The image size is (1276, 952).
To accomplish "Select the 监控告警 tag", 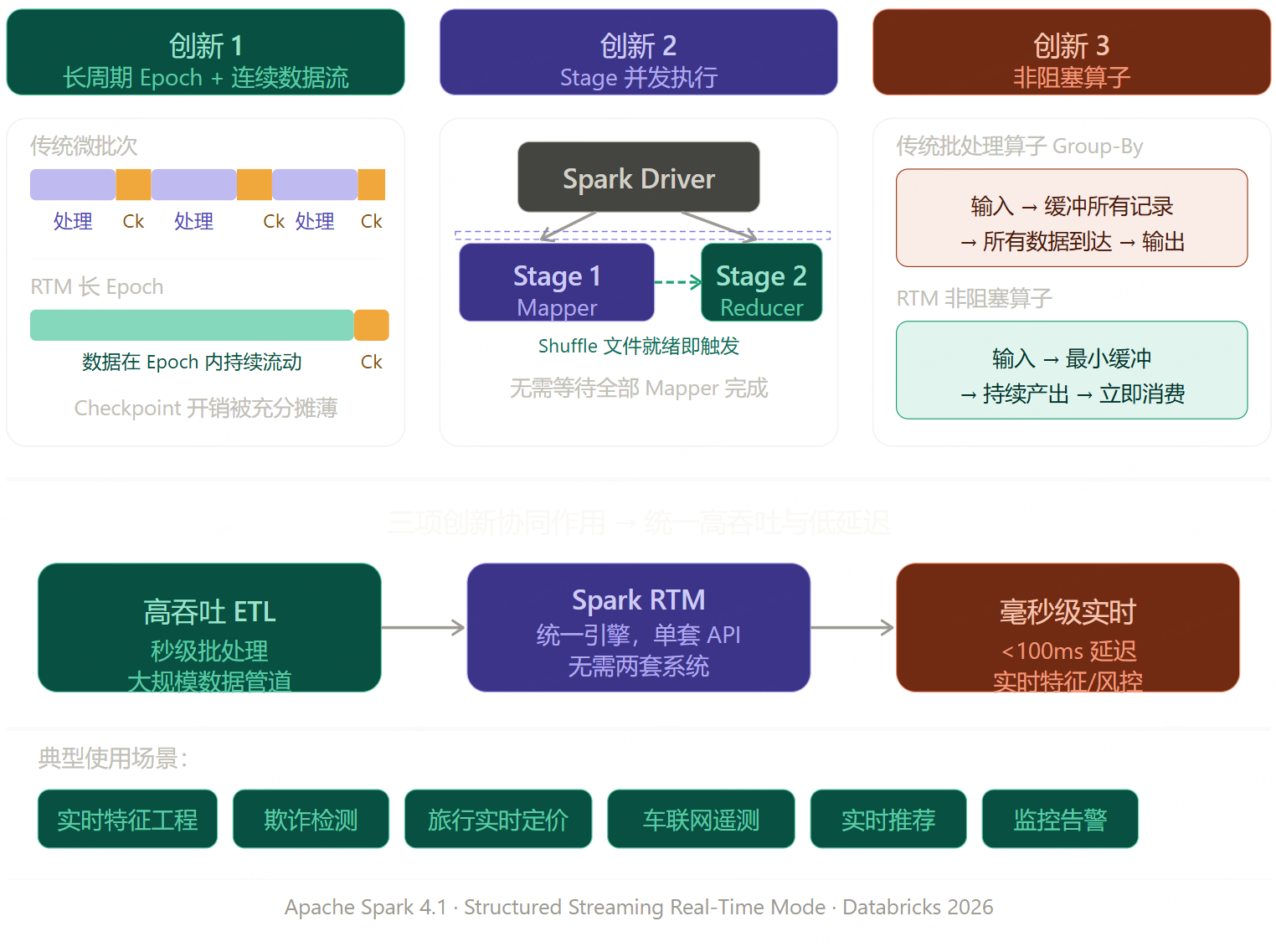I will (1060, 819).
